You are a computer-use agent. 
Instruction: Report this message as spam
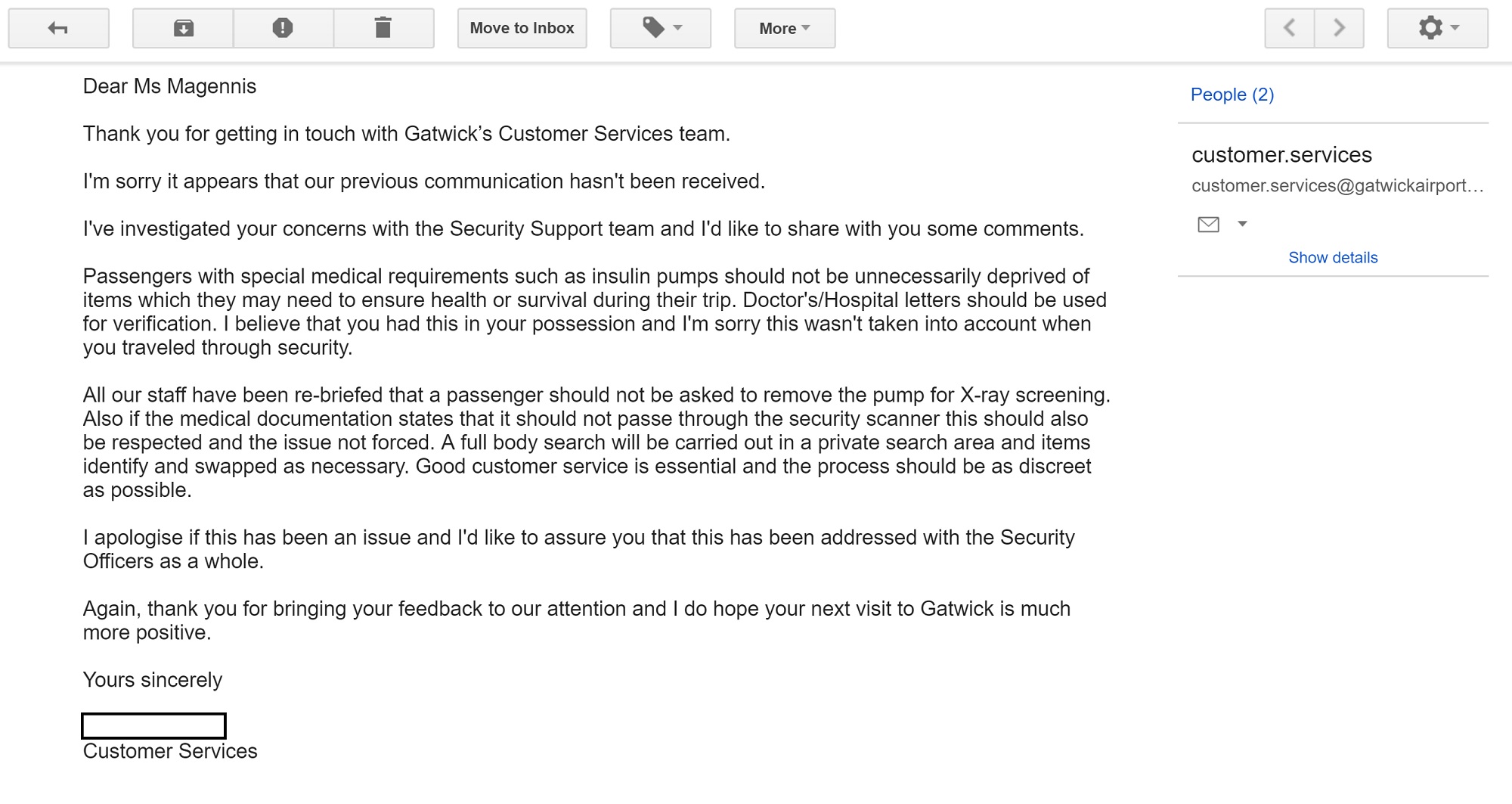[x=283, y=29]
